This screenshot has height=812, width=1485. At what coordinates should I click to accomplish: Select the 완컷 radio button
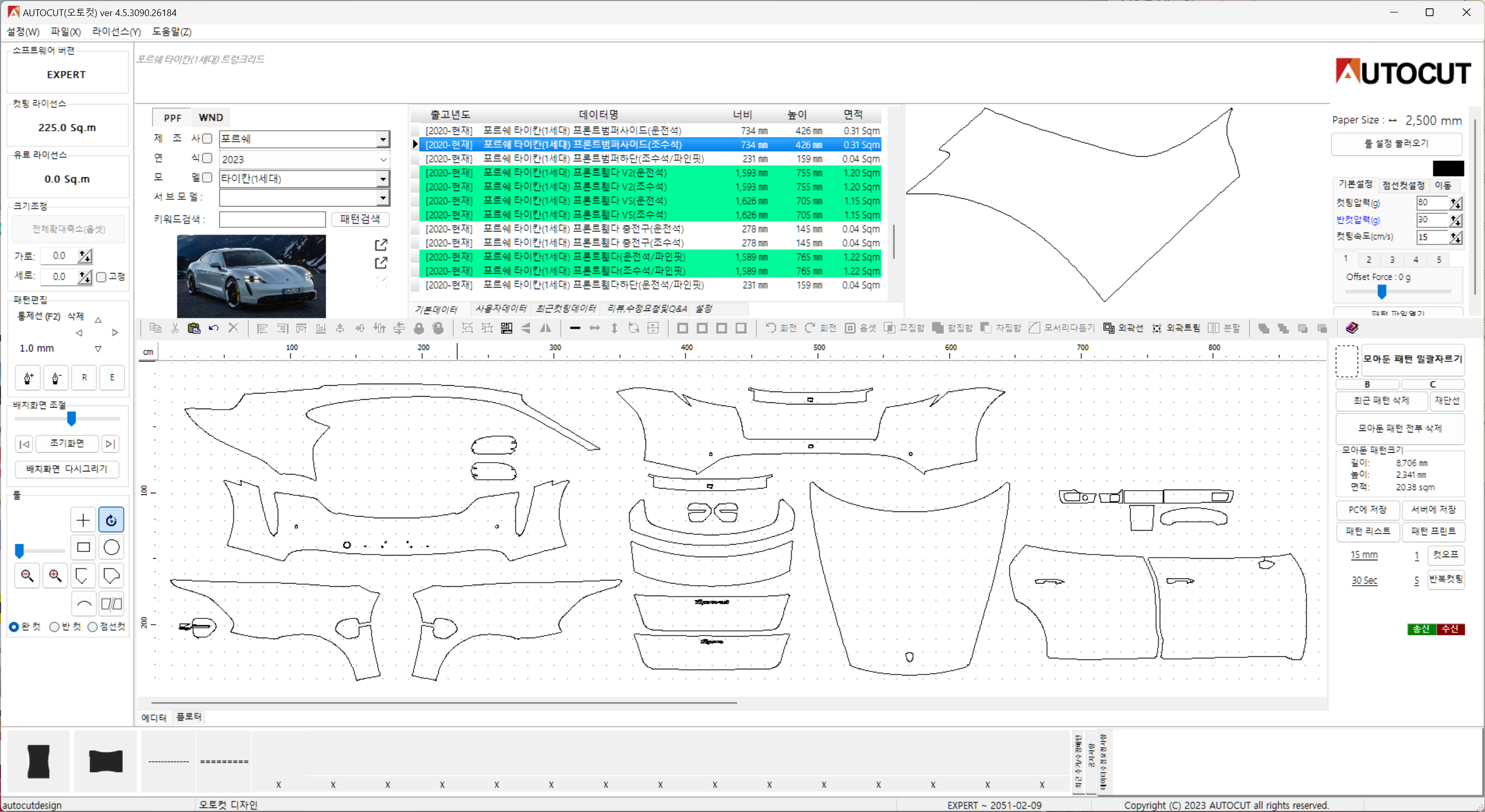click(14, 627)
